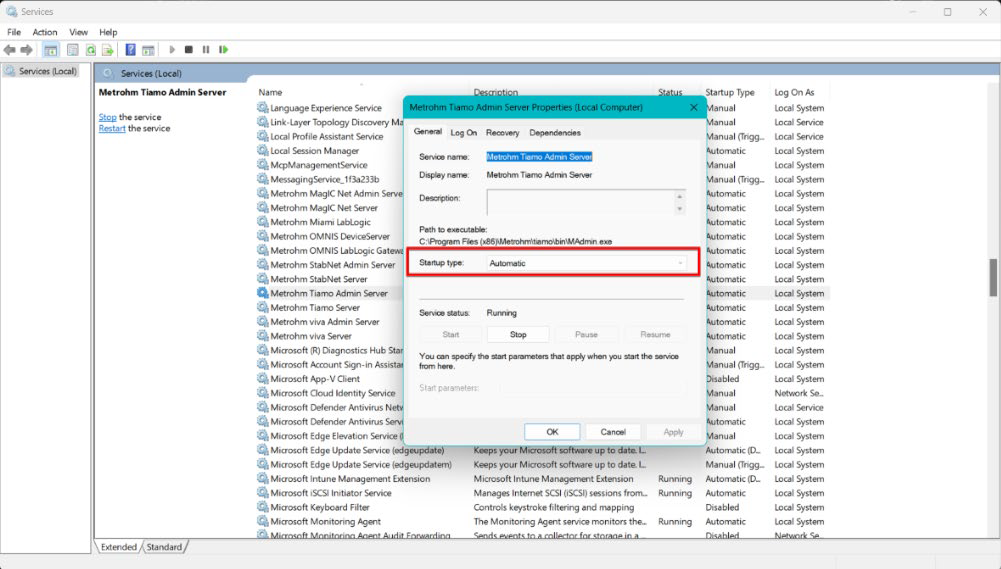This screenshot has width=1001, height=569.
Task: Open the File menu
Action: 14,32
